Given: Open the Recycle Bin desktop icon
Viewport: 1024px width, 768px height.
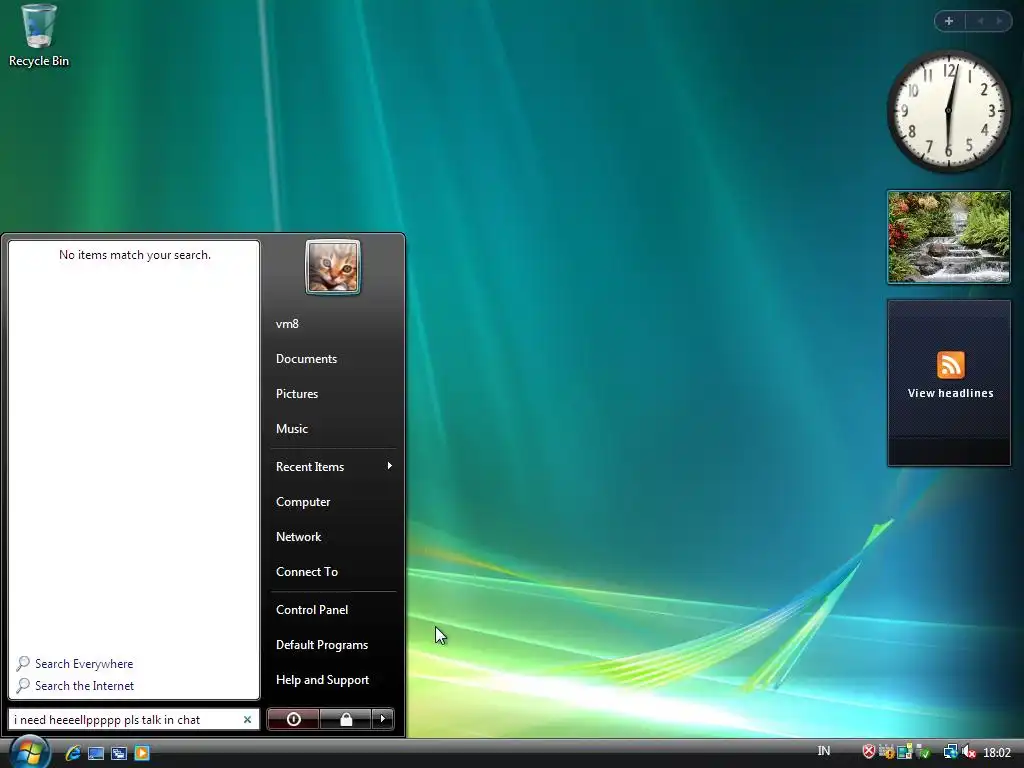Looking at the screenshot, I should [x=39, y=36].
